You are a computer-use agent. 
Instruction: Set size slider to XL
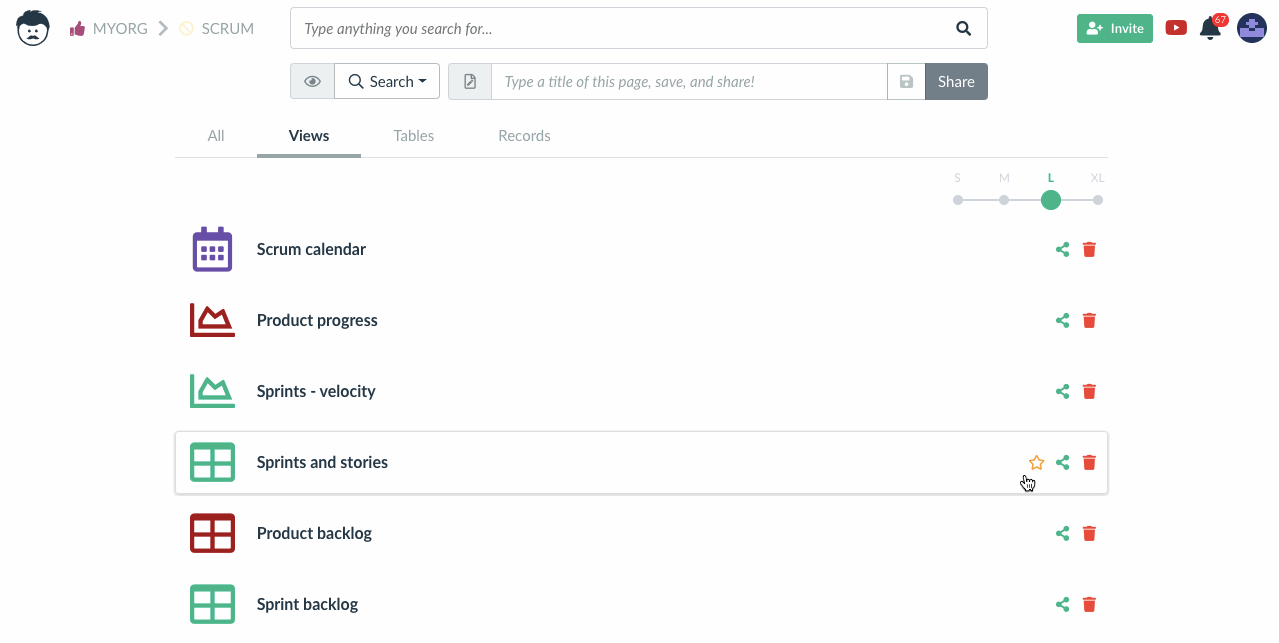pyautogui.click(x=1097, y=200)
